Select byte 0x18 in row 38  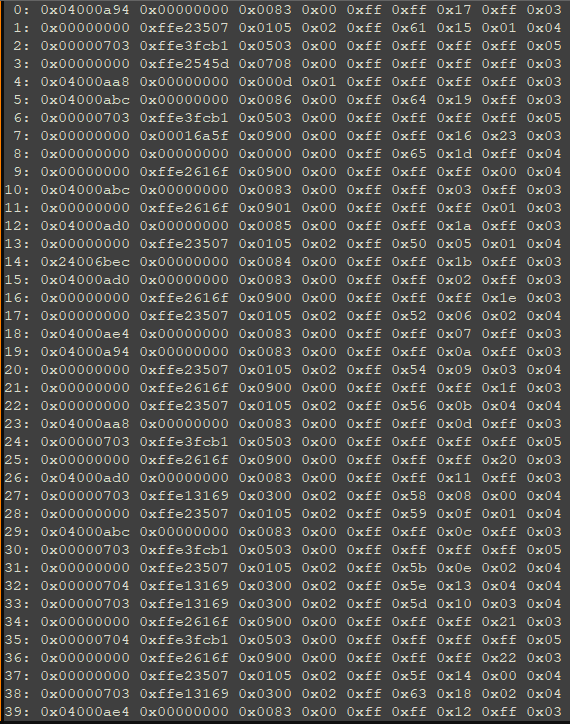point(454,694)
